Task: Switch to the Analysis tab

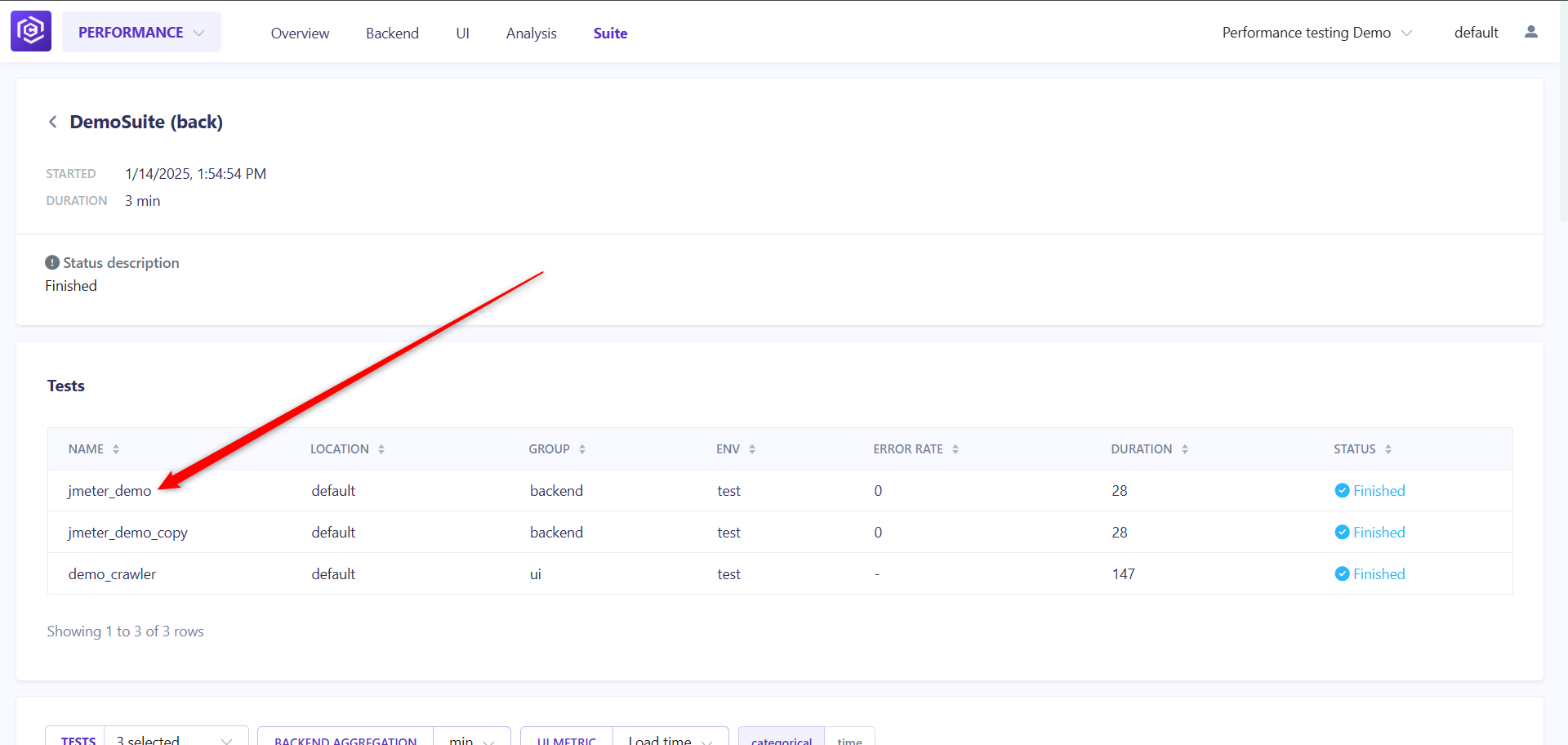Action: pyautogui.click(x=531, y=33)
